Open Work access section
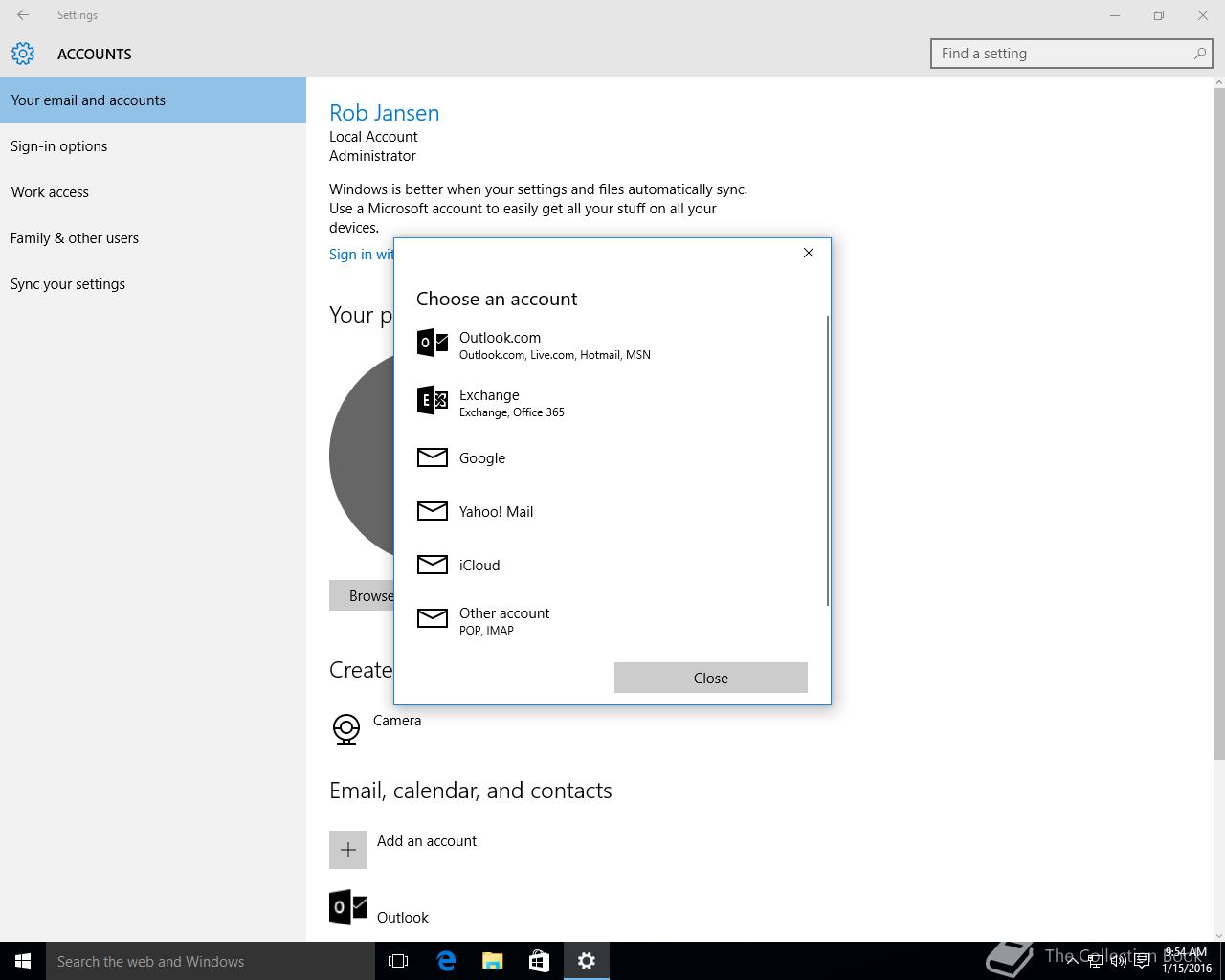 [x=153, y=191]
